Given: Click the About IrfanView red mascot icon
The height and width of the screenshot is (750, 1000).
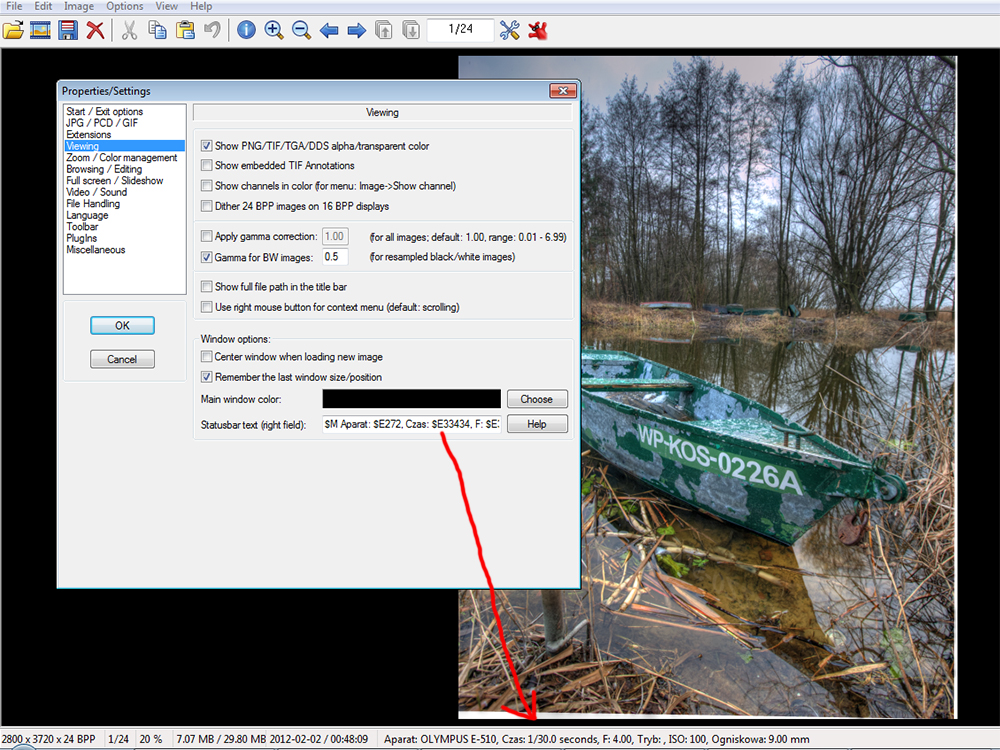Looking at the screenshot, I should tap(538, 30).
